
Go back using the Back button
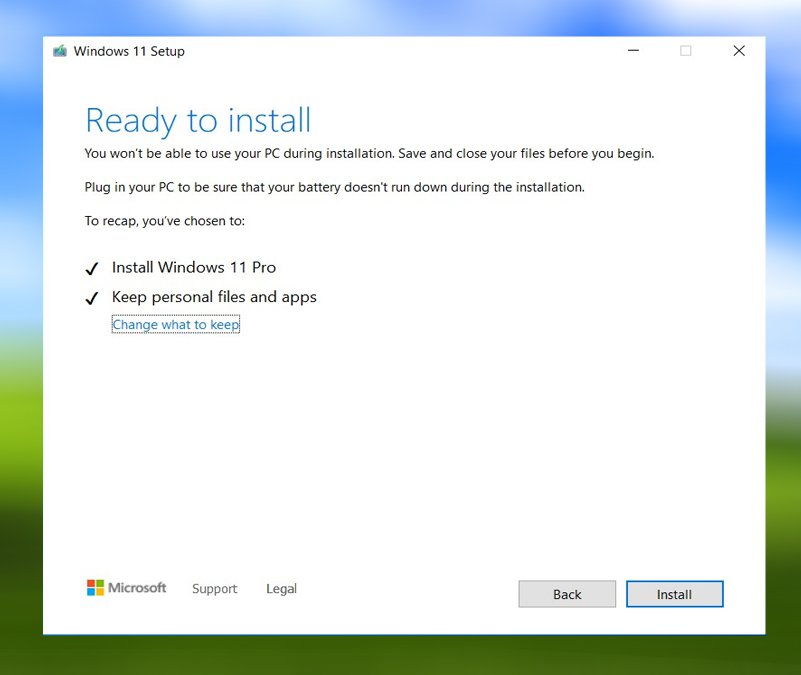click(x=566, y=593)
